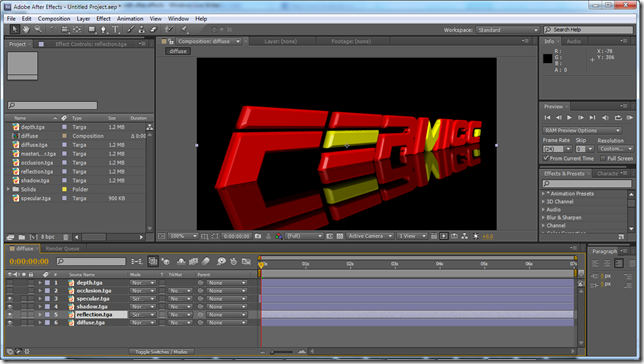Open the viewer resolution (Full) dropdown
Viewport: 644px width, 364px height.
304,236
